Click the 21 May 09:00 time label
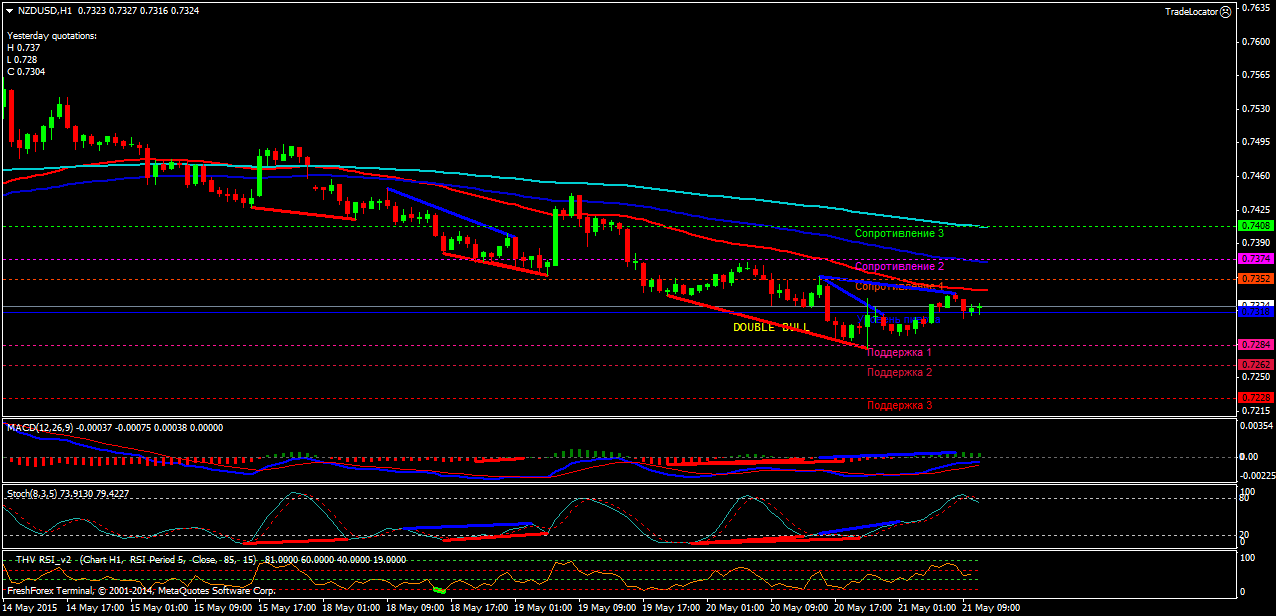 [991, 607]
